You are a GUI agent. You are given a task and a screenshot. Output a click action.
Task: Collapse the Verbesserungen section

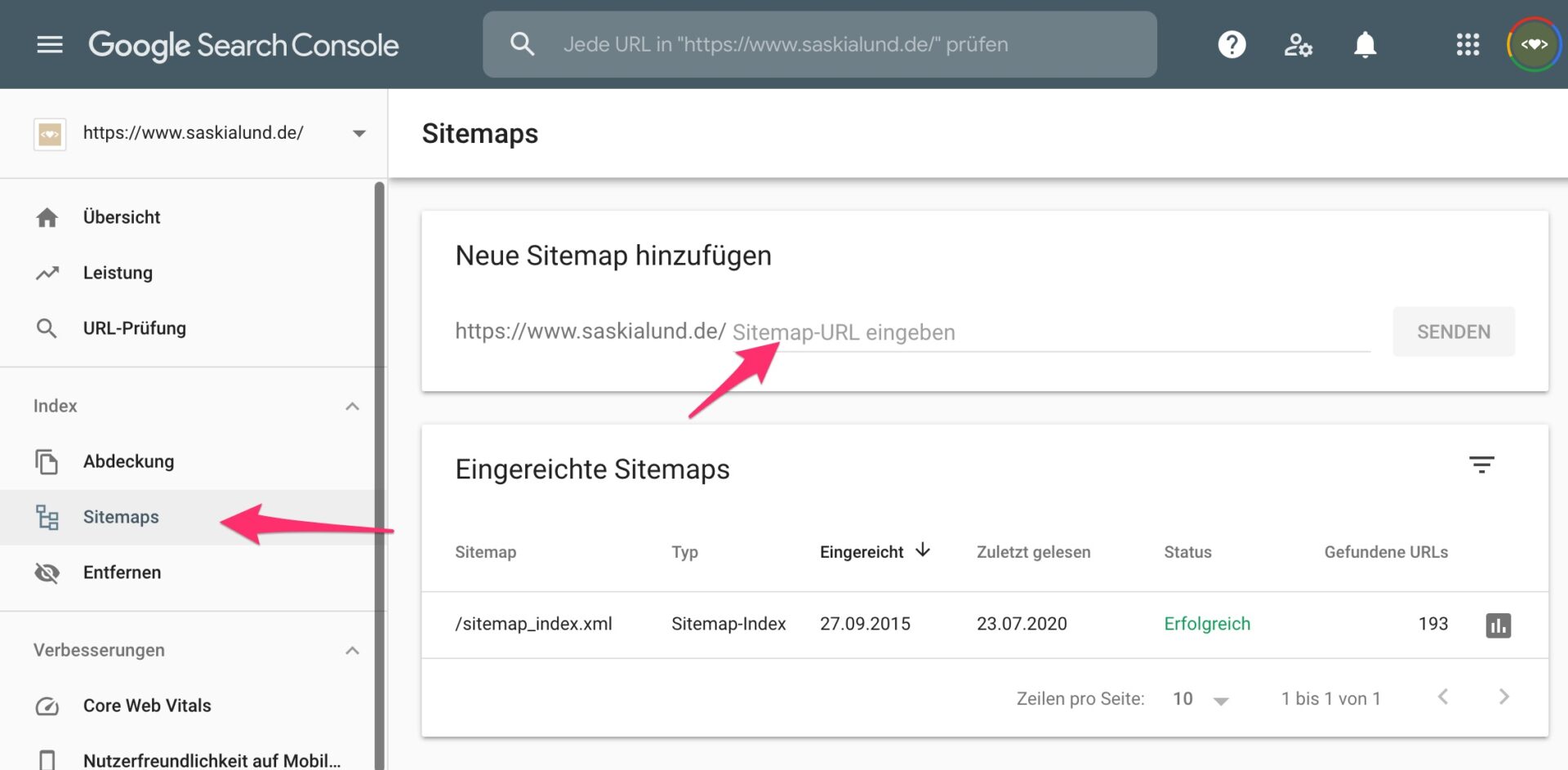352,651
